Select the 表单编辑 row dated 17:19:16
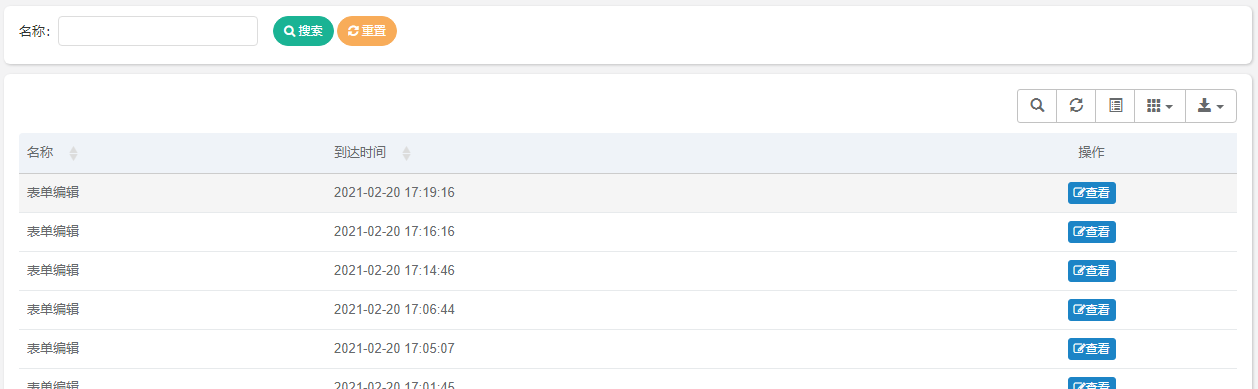Image resolution: width=1258 pixels, height=389 pixels. coord(628,193)
